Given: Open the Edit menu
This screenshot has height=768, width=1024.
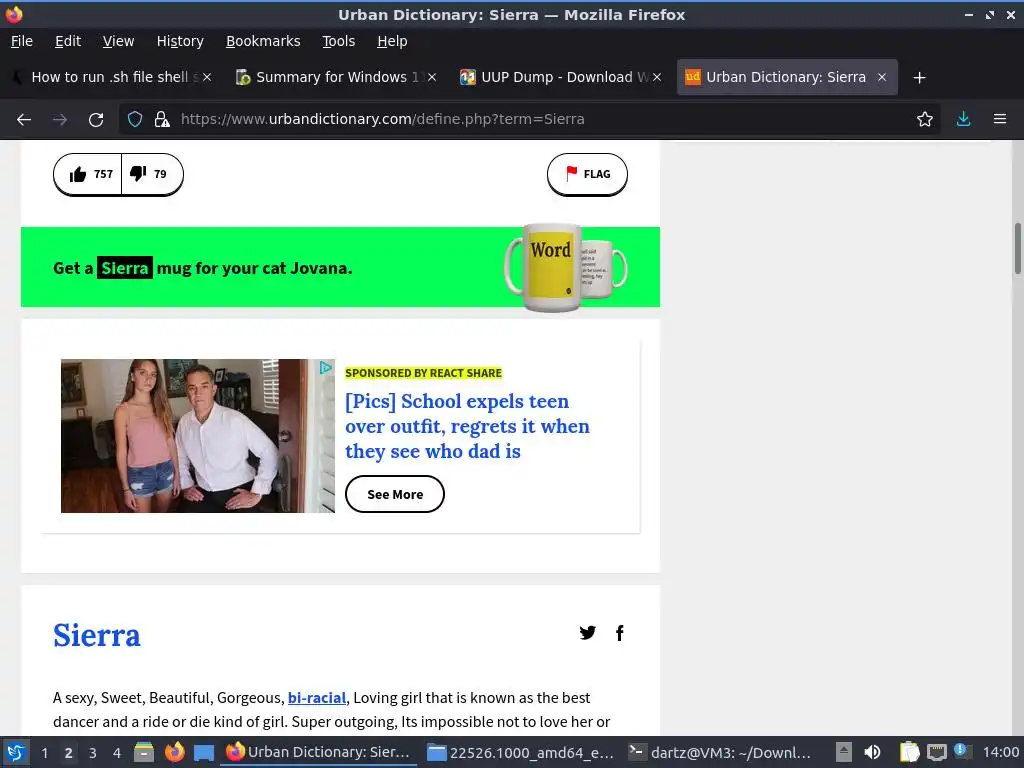Looking at the screenshot, I should pos(68,41).
